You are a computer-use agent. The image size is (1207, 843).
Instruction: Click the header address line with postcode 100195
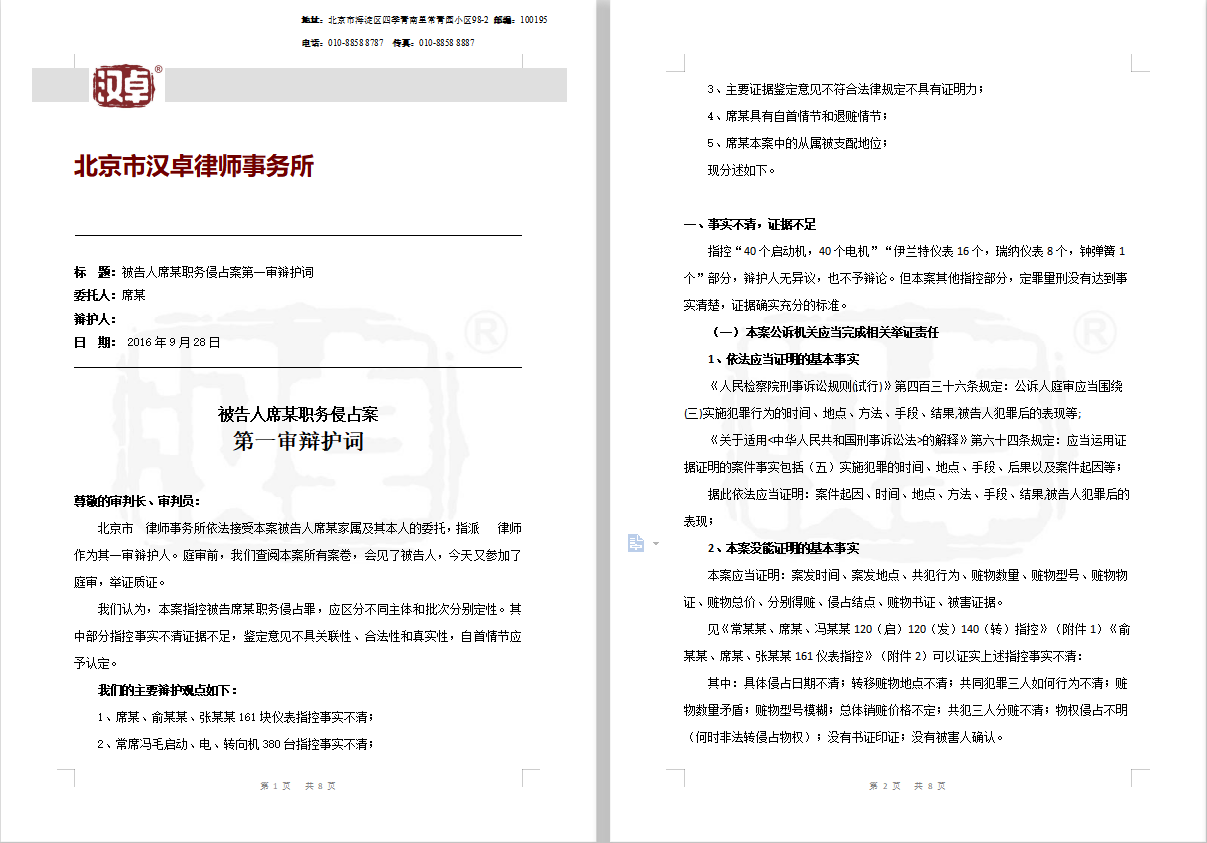[x=424, y=20]
